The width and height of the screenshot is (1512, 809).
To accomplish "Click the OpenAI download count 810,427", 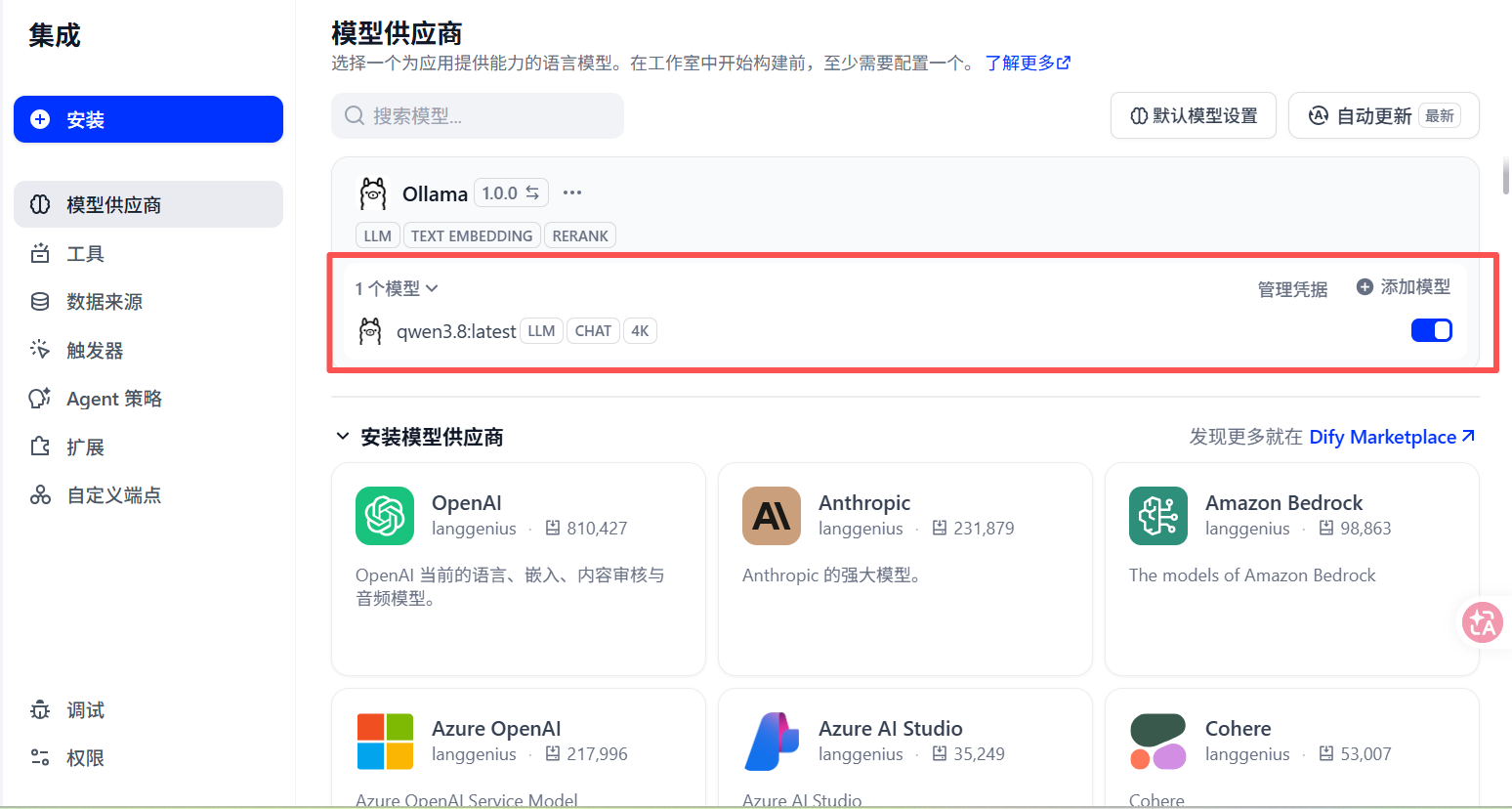I will coord(597,529).
